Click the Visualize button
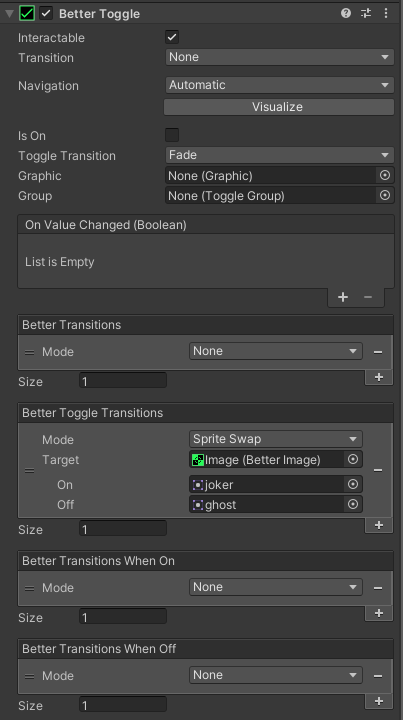Image resolution: width=403 pixels, height=720 pixels. [x=279, y=107]
